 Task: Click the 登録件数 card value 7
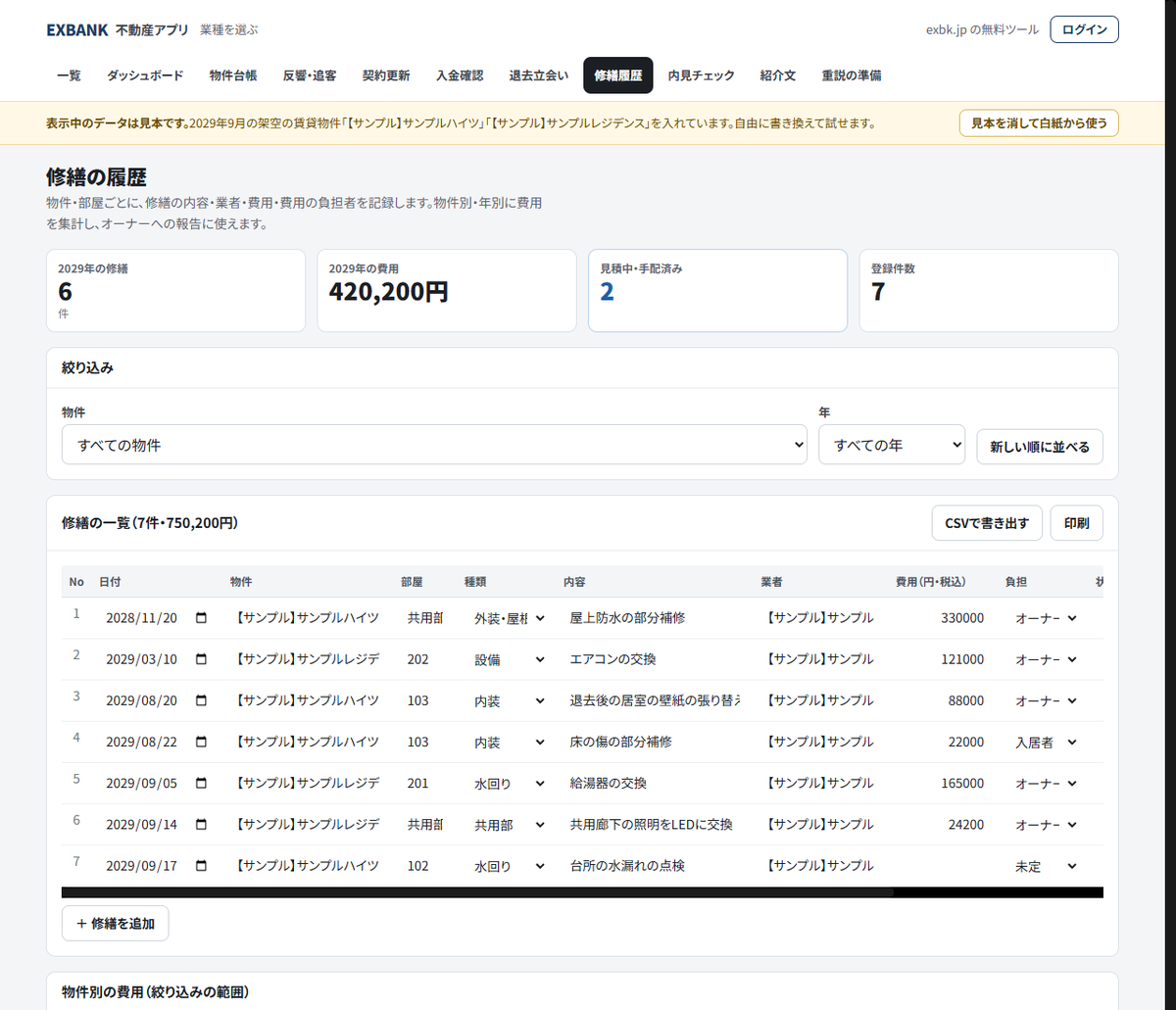coord(989,291)
